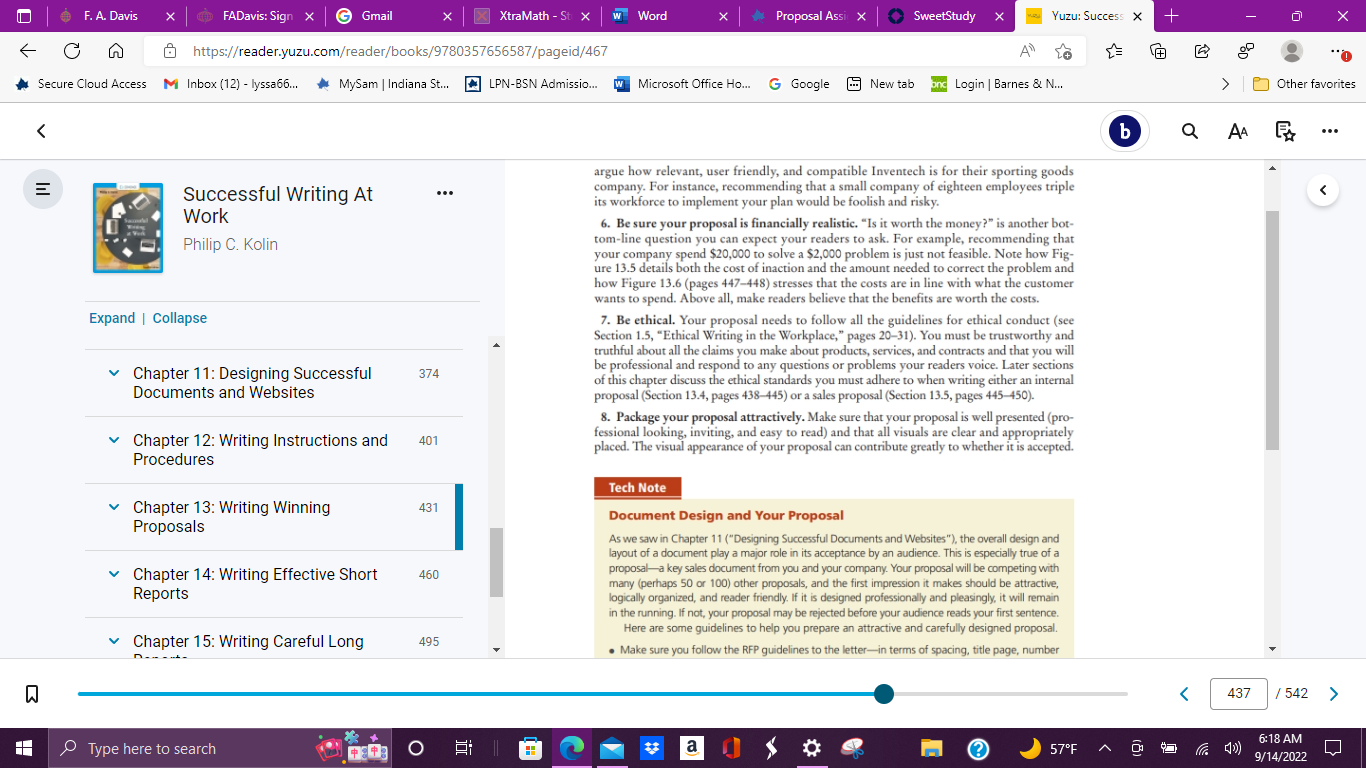Open Chapter 13: Writing Winning Proposals
Viewport: 1366px width, 768px height.
(231, 517)
